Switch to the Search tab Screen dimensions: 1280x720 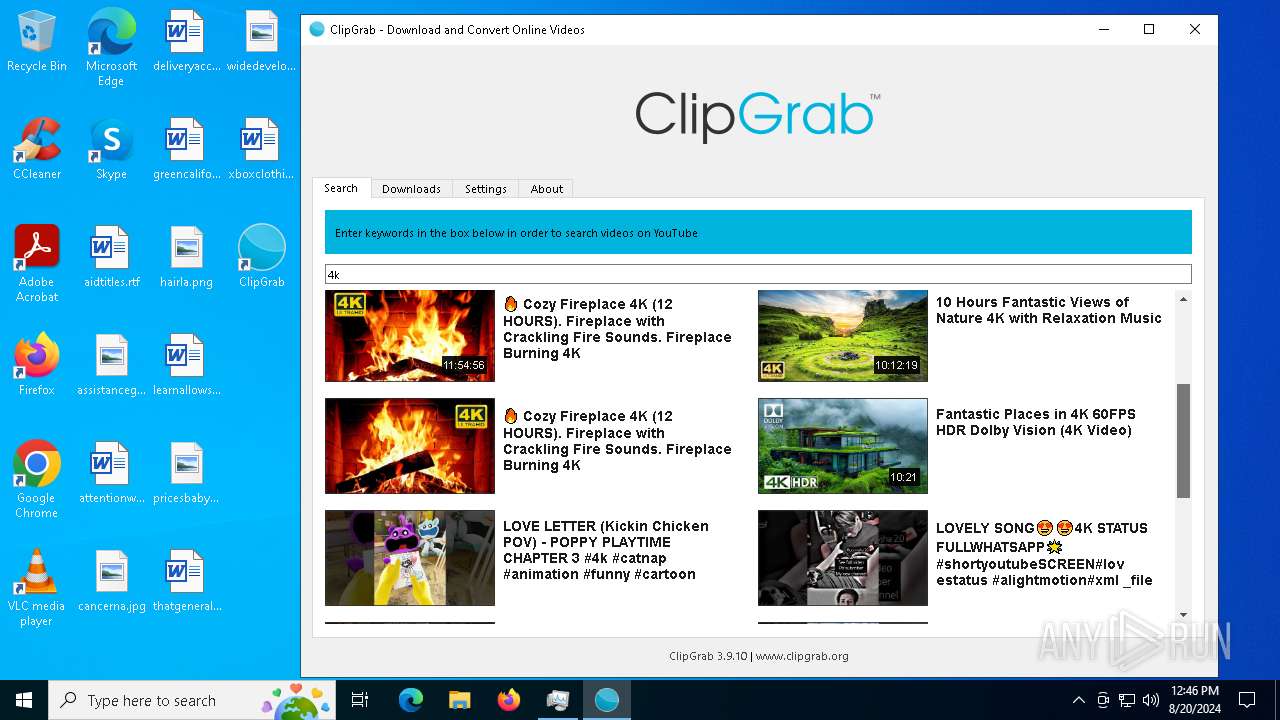tap(341, 188)
